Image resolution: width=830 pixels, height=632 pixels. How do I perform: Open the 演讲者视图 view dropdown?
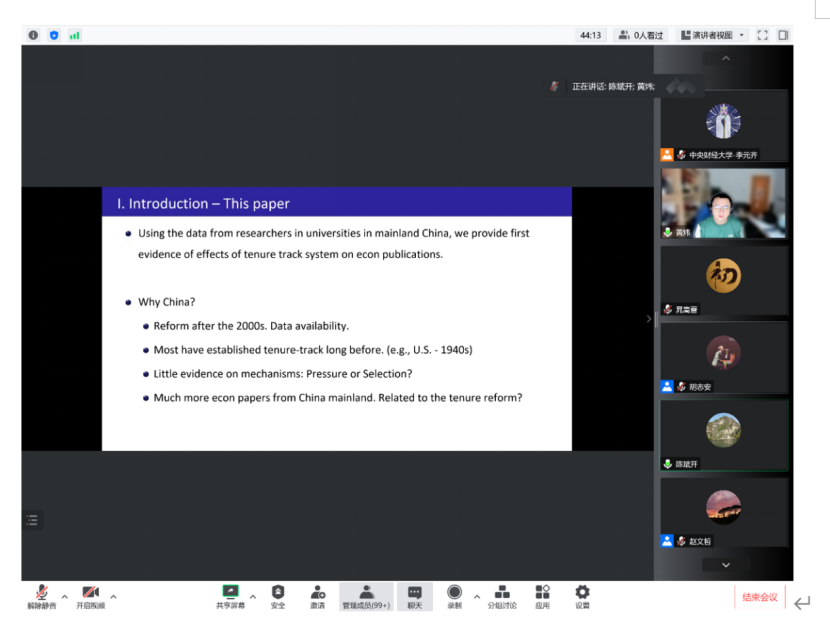(713, 35)
